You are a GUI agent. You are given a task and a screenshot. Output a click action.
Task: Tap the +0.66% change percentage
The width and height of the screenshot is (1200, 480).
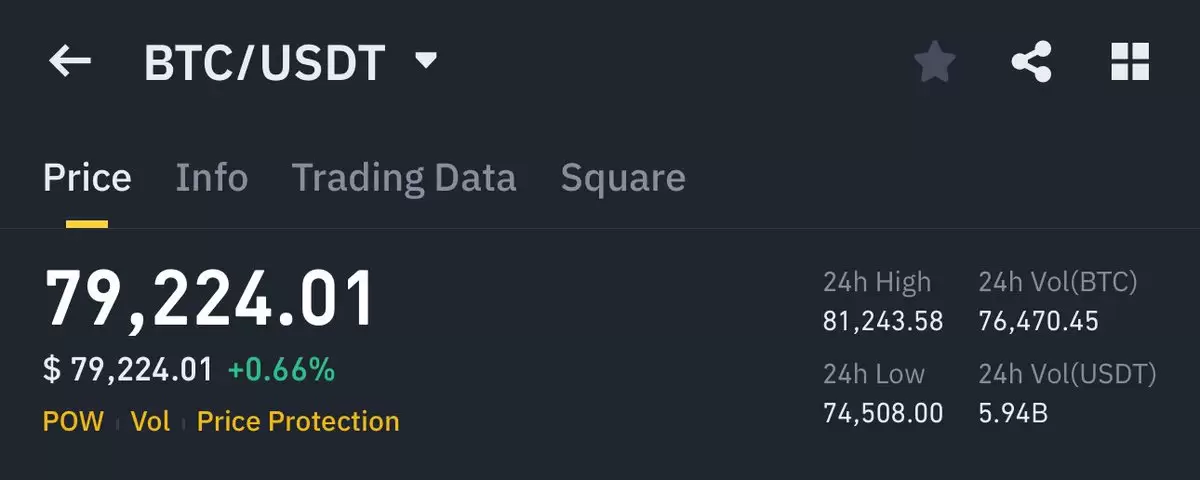point(281,370)
